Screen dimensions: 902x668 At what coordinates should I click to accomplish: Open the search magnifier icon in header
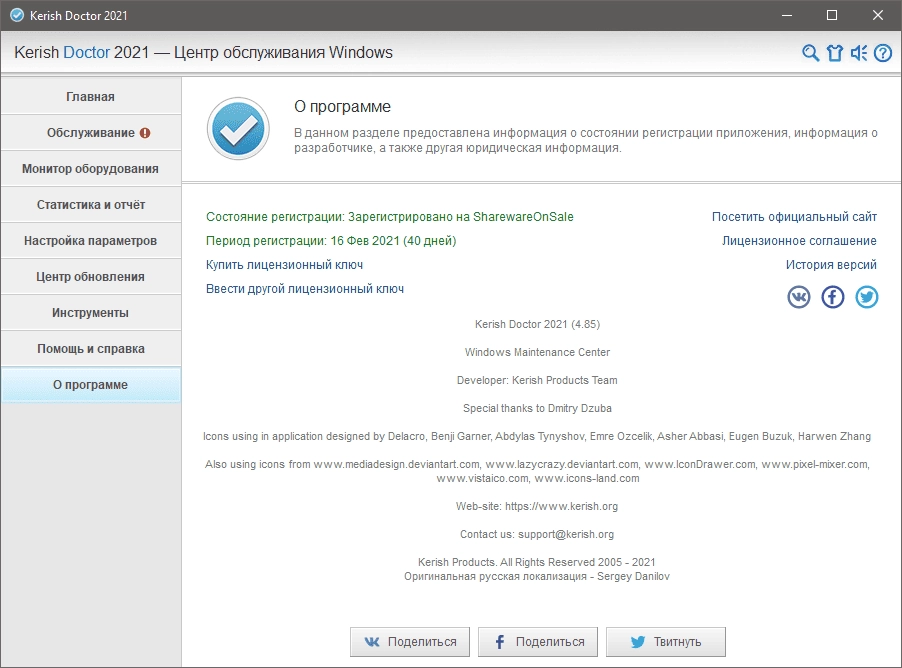pyautogui.click(x=811, y=53)
